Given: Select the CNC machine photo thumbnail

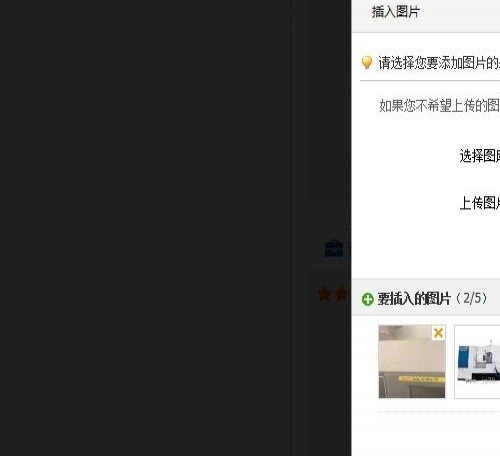Looking at the screenshot, I should (477, 362).
